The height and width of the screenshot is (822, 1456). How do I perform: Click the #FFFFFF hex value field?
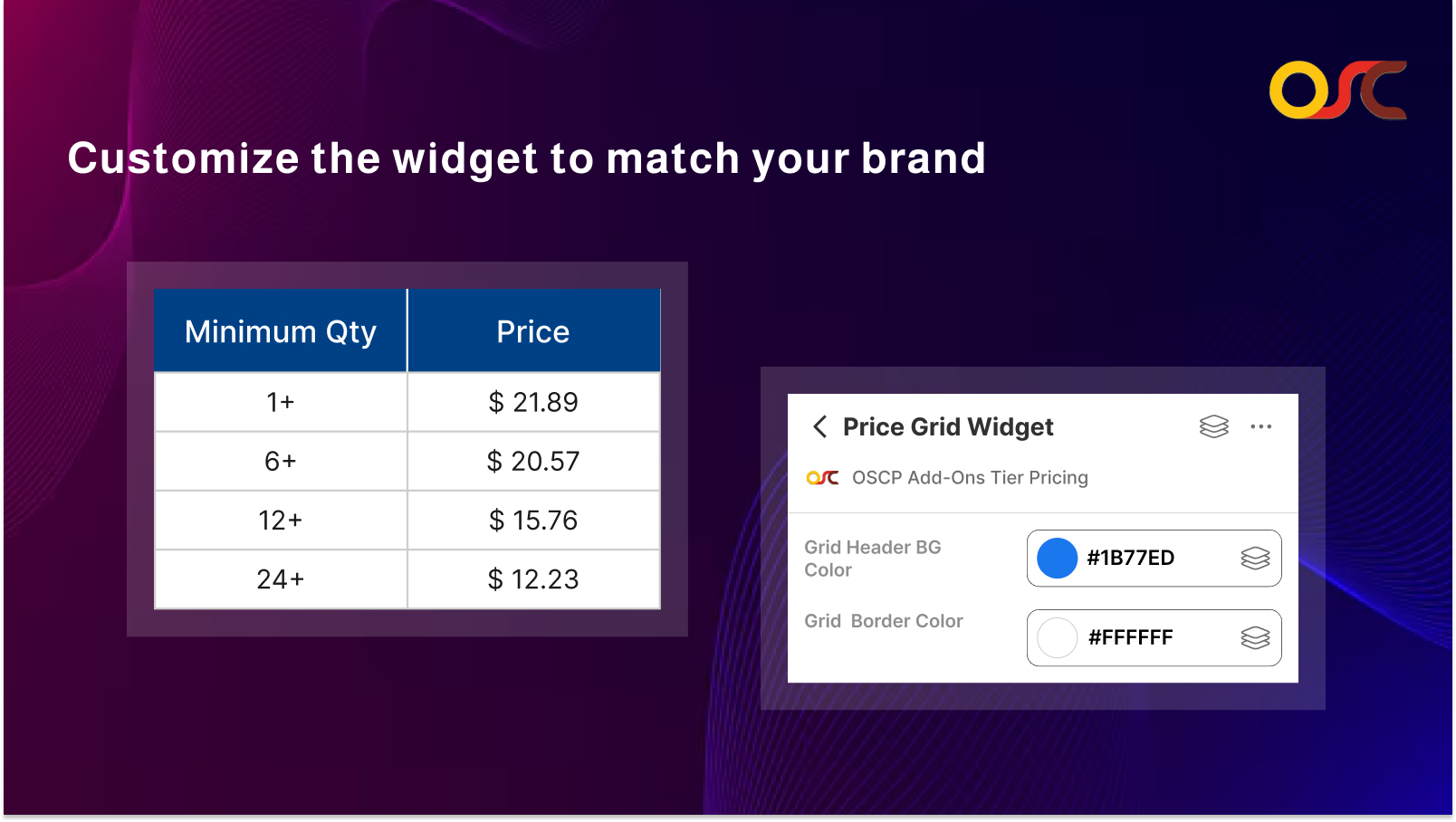(x=1130, y=637)
